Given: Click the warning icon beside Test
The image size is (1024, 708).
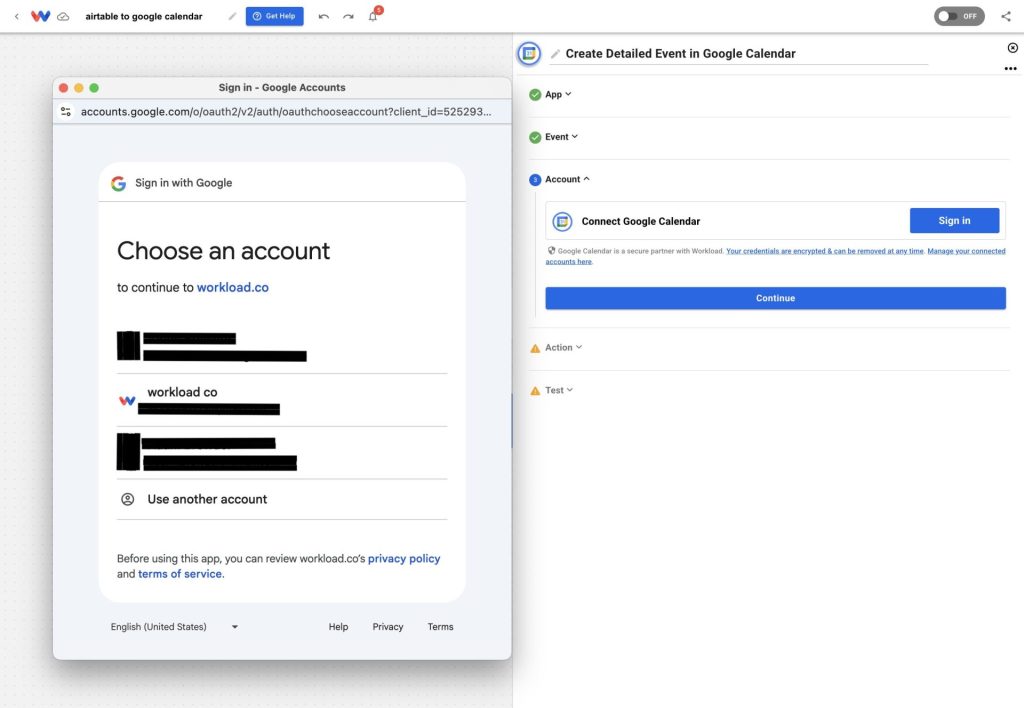Looking at the screenshot, I should click(x=535, y=391).
